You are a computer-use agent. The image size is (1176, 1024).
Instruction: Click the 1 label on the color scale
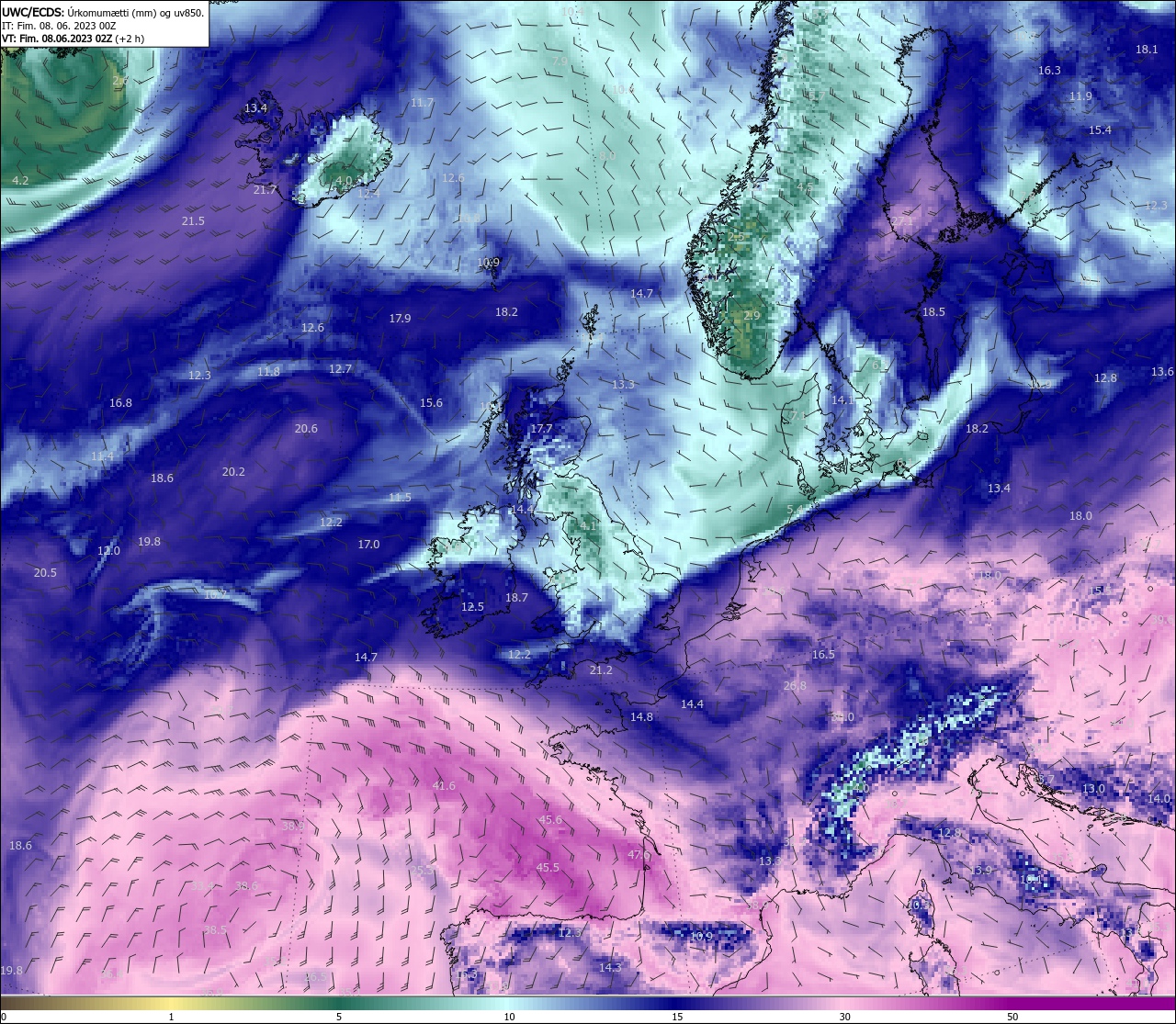coord(171,1017)
